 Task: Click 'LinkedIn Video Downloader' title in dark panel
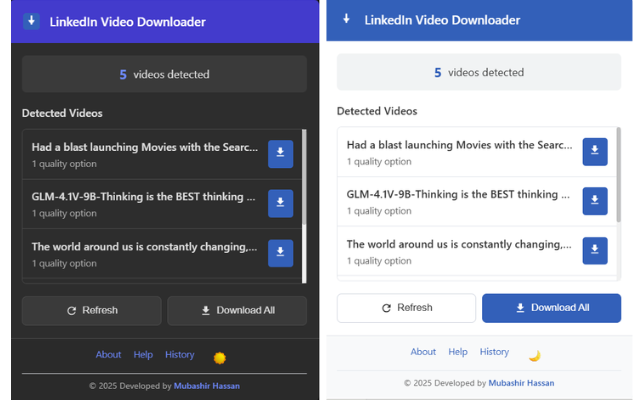click(x=127, y=22)
